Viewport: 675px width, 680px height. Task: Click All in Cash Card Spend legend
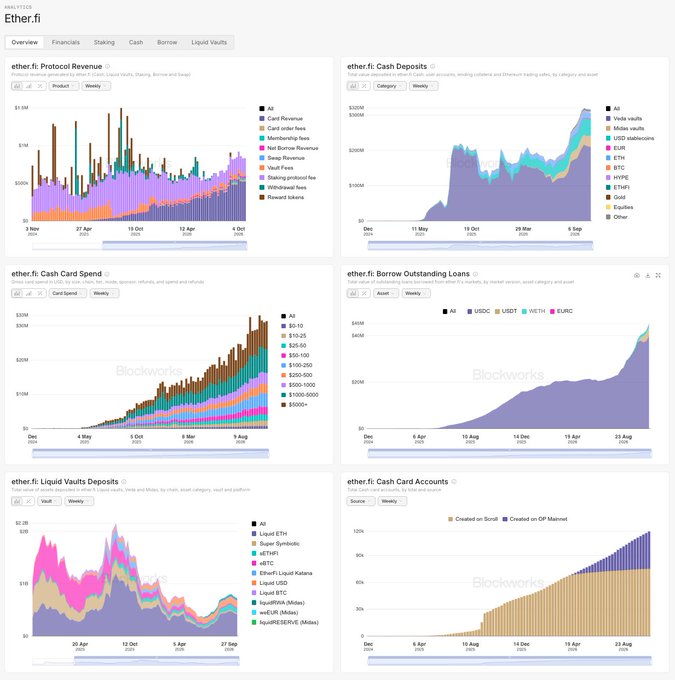pos(288,316)
